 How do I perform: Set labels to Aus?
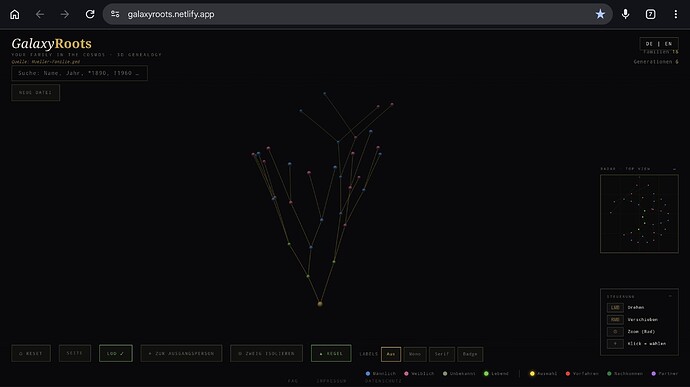pyautogui.click(x=391, y=354)
